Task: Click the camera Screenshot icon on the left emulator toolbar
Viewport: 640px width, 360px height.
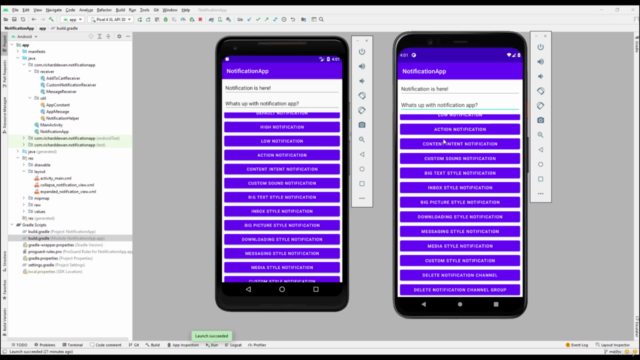Action: (x=362, y=125)
